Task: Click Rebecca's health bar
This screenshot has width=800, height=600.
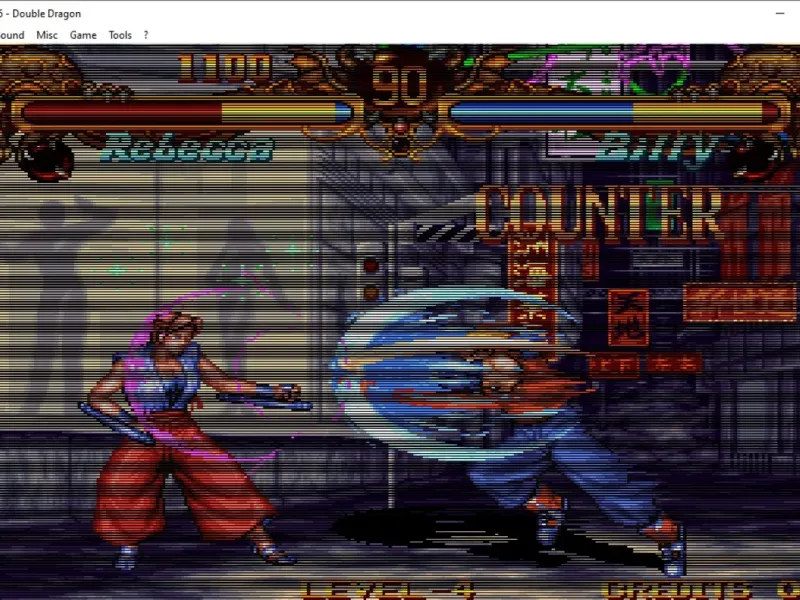Action: 187,113
